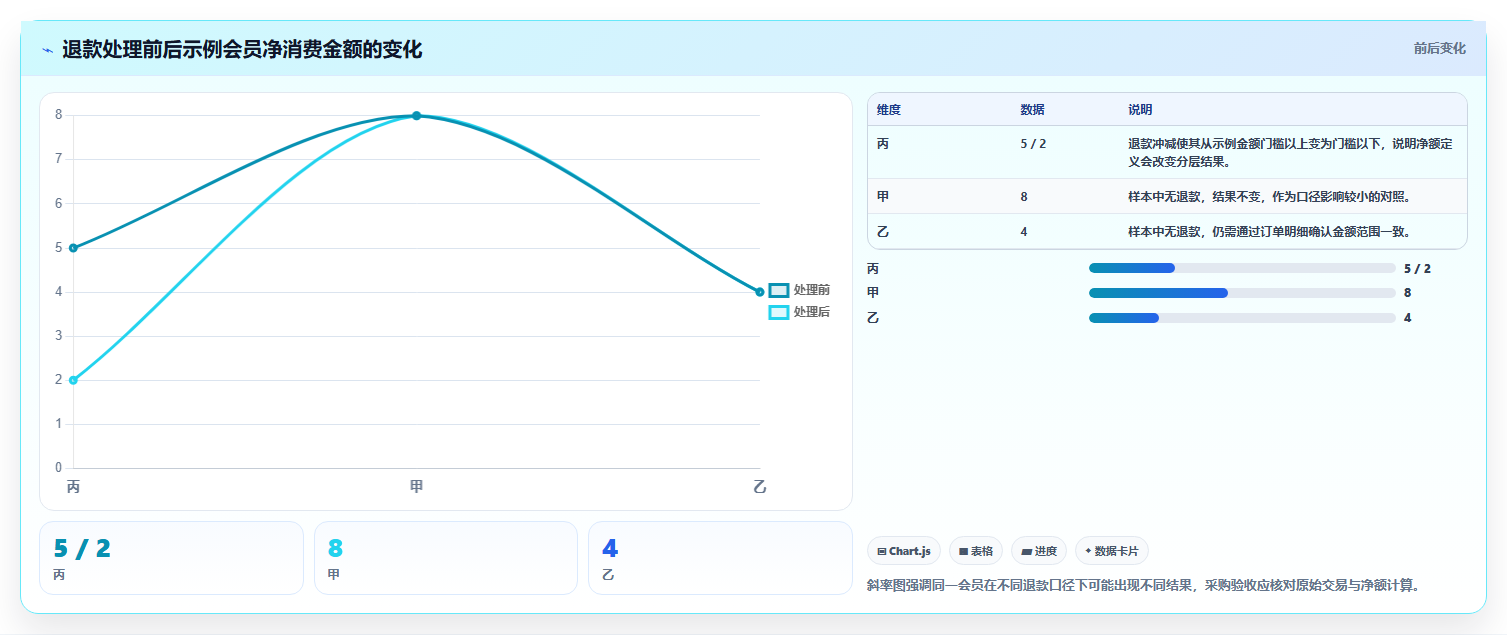Click the lightning icon beside the title
The height and width of the screenshot is (635, 1507).
click(x=47, y=50)
